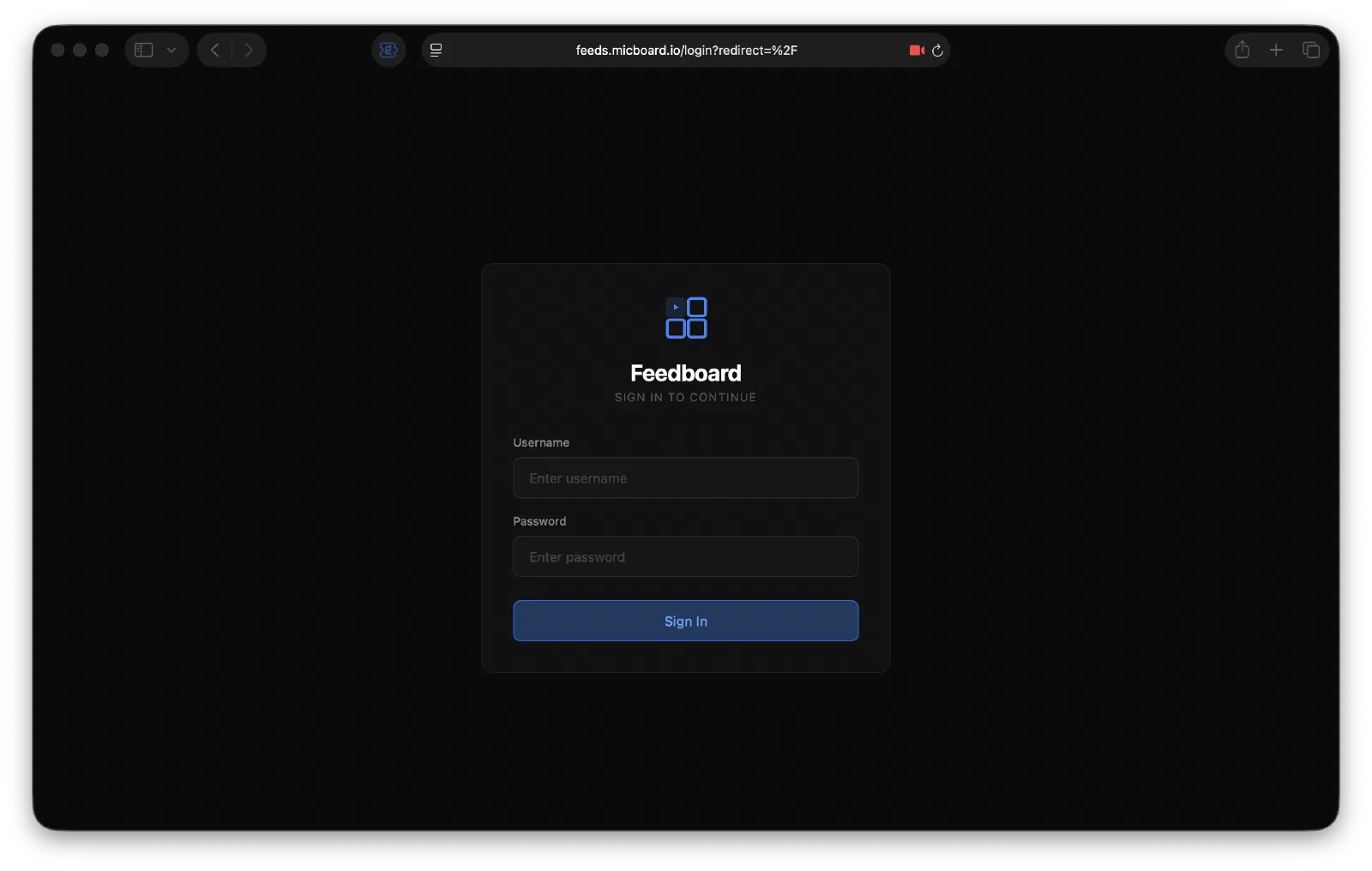Minimize the window with the middle traffic light

pos(80,50)
